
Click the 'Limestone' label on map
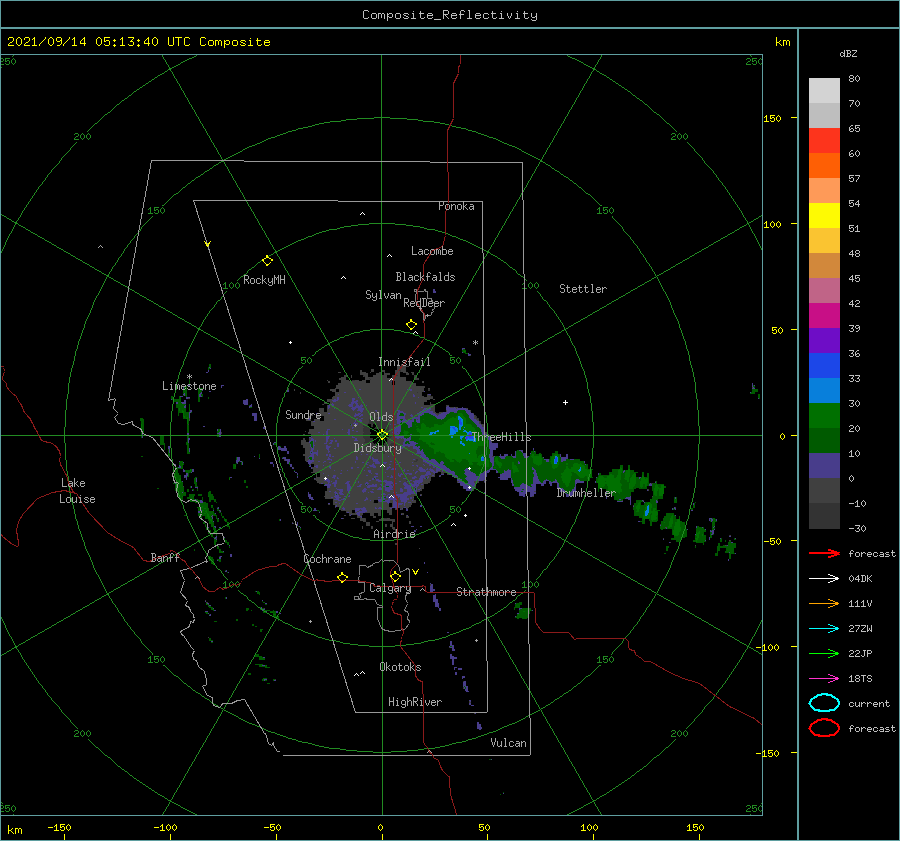(189, 386)
